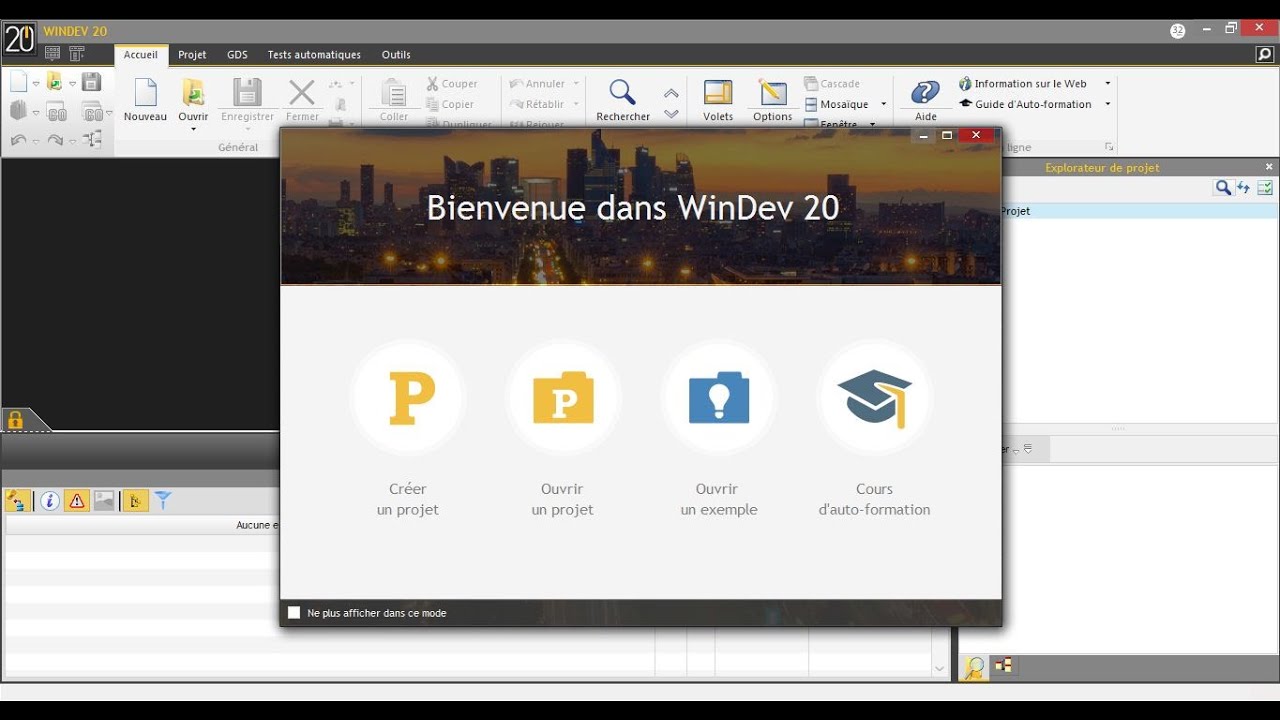The height and width of the screenshot is (720, 1280).
Task: Click Ouvrir un projet round button
Action: pyautogui.click(x=563, y=397)
